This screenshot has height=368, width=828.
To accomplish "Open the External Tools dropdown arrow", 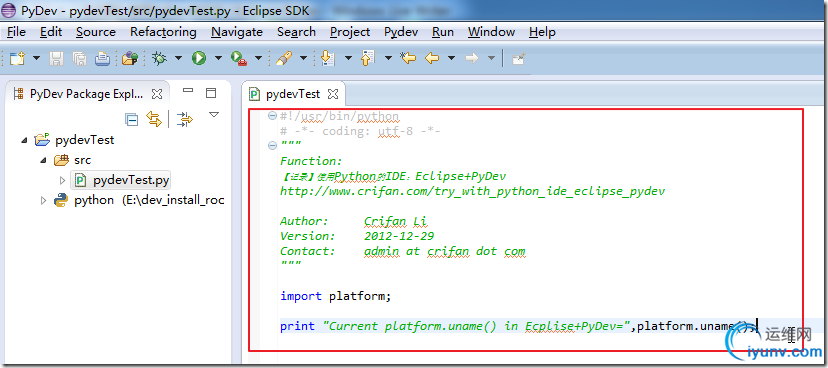I will [258, 59].
